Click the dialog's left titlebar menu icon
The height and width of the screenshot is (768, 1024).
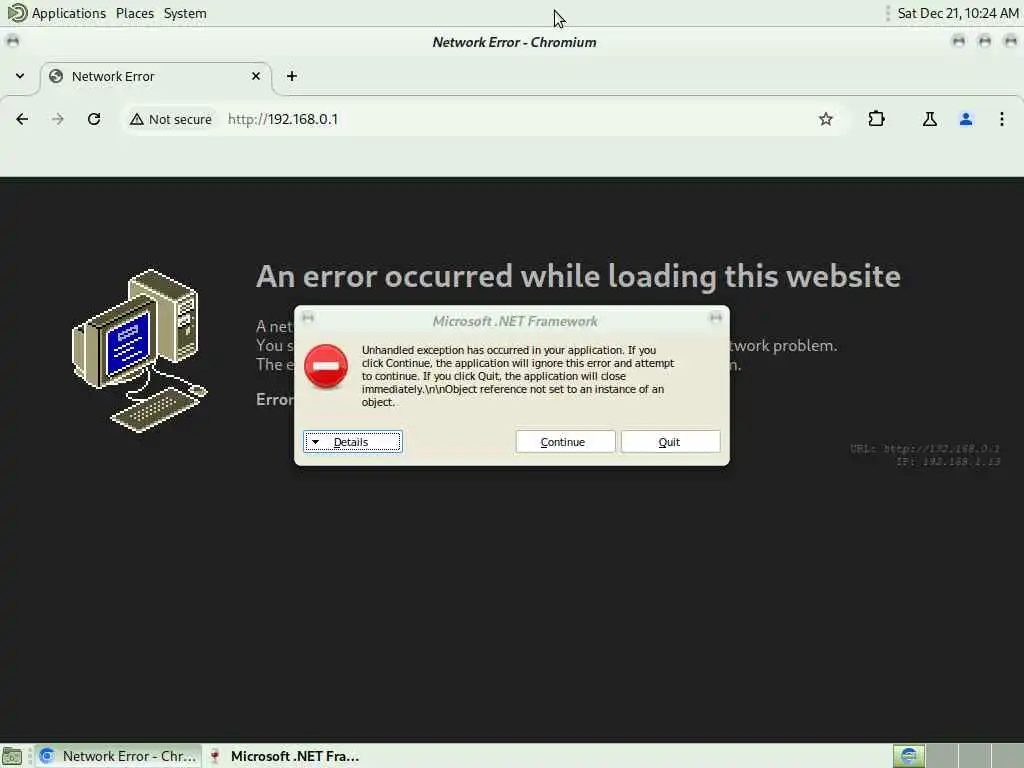pos(308,318)
